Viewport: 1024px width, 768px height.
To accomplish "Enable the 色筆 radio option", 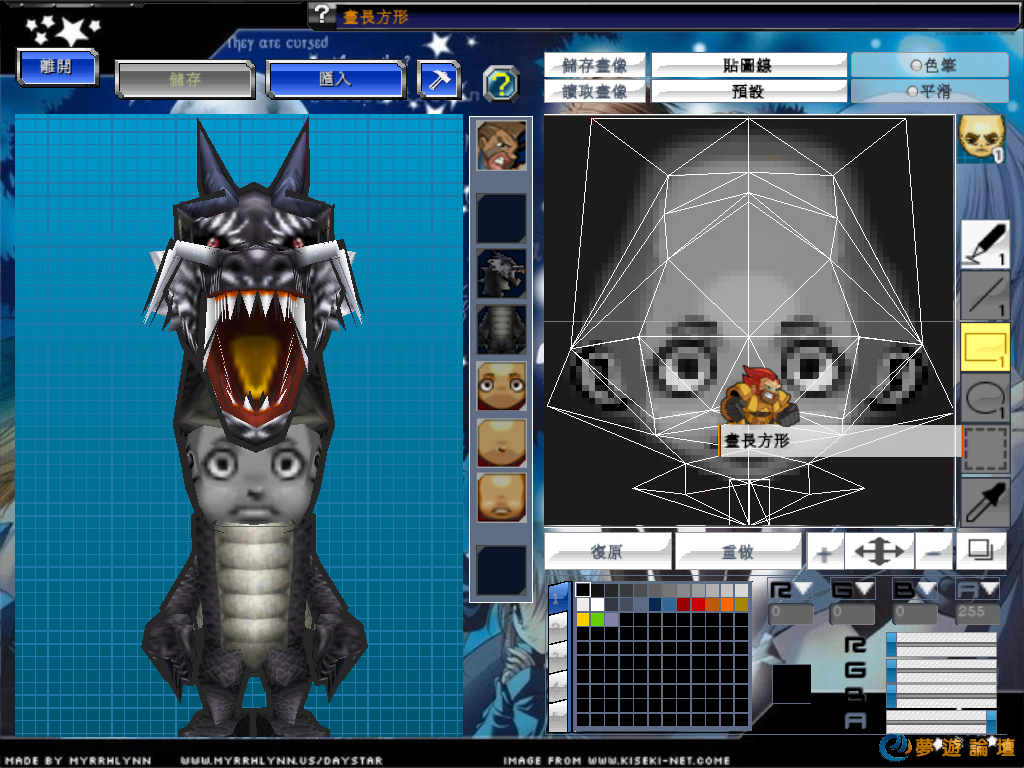I will coord(930,65).
